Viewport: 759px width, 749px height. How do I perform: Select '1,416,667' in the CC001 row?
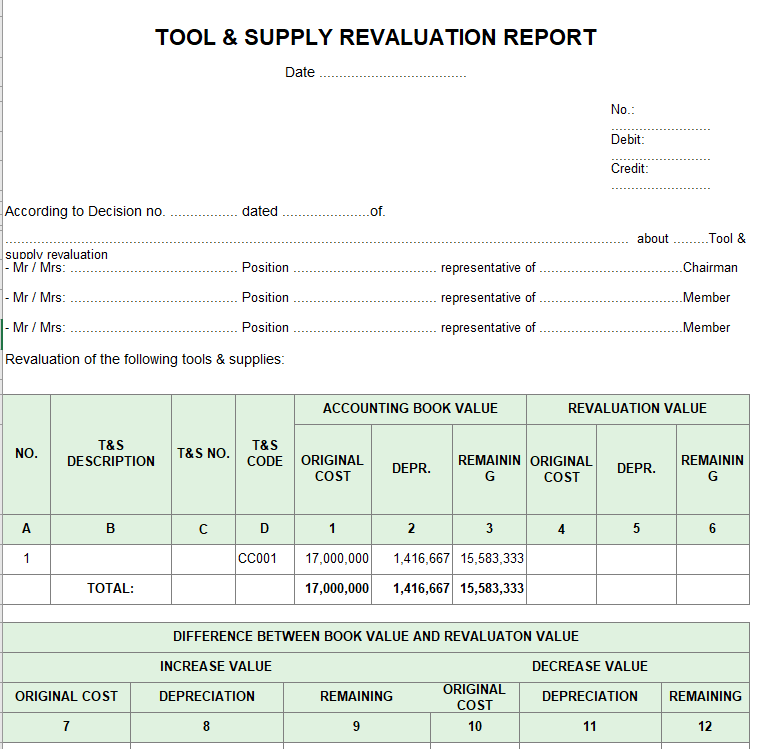pos(411,559)
